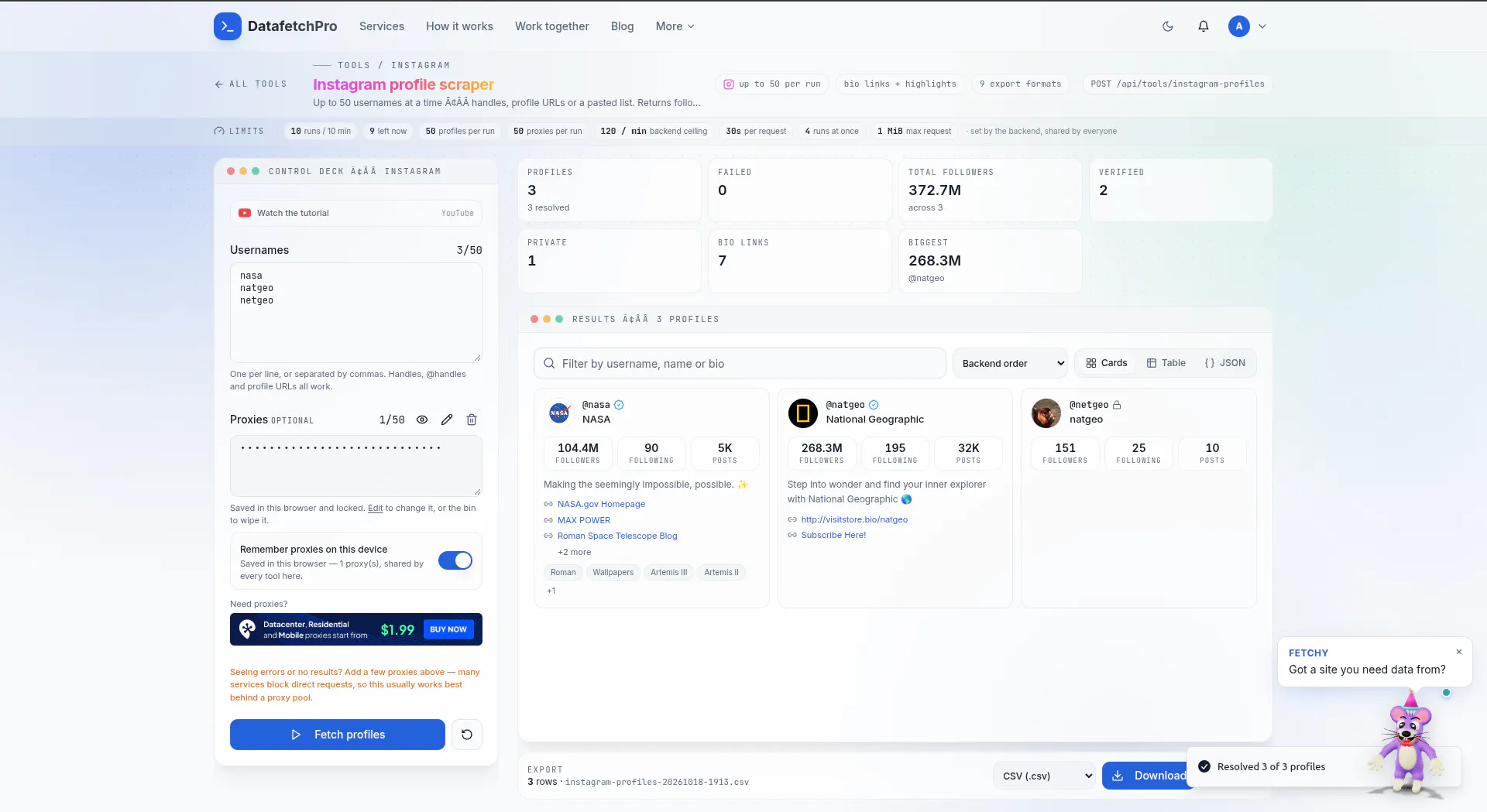This screenshot has height=812, width=1487.
Task: Expand the account menu chevron
Action: (1262, 26)
